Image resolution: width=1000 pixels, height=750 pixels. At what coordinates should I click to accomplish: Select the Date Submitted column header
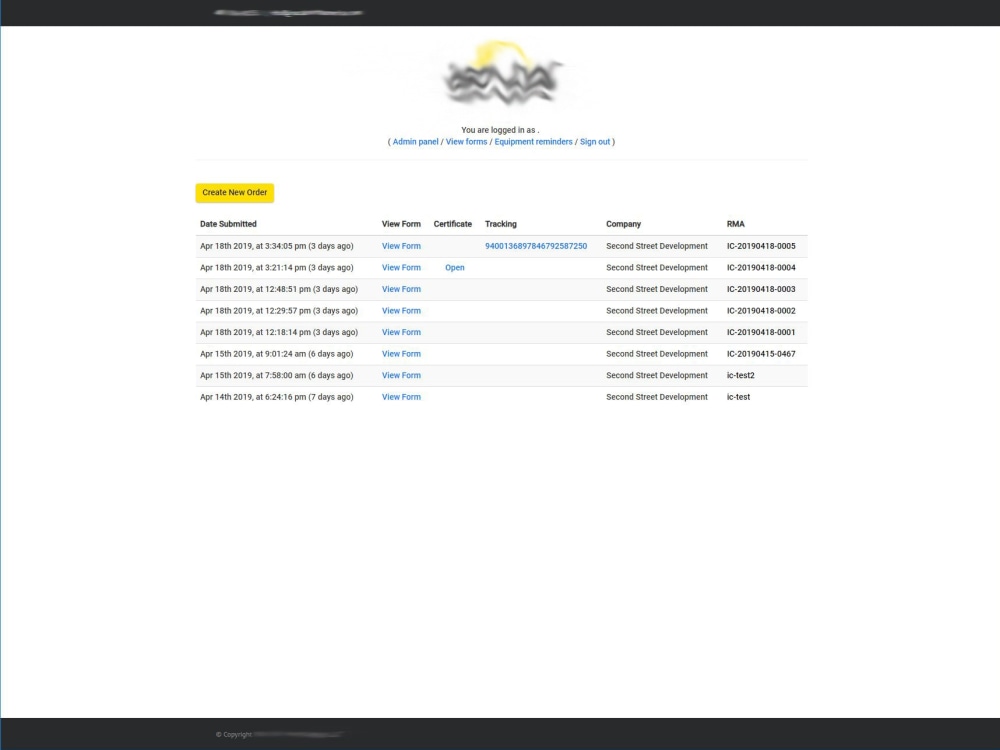(228, 224)
